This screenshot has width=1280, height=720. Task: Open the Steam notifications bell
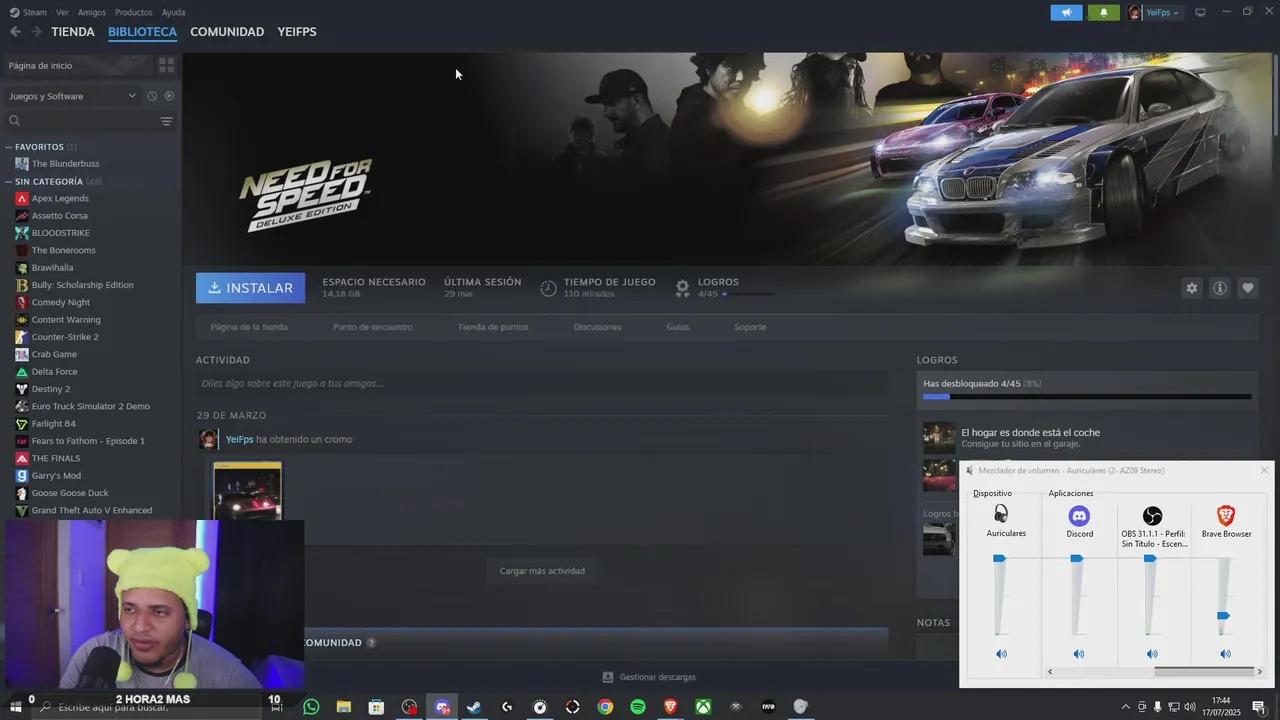tap(1103, 12)
